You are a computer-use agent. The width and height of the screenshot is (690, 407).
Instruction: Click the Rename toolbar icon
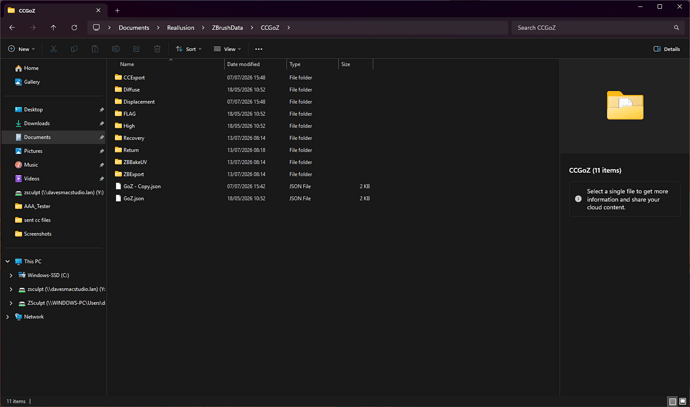116,49
